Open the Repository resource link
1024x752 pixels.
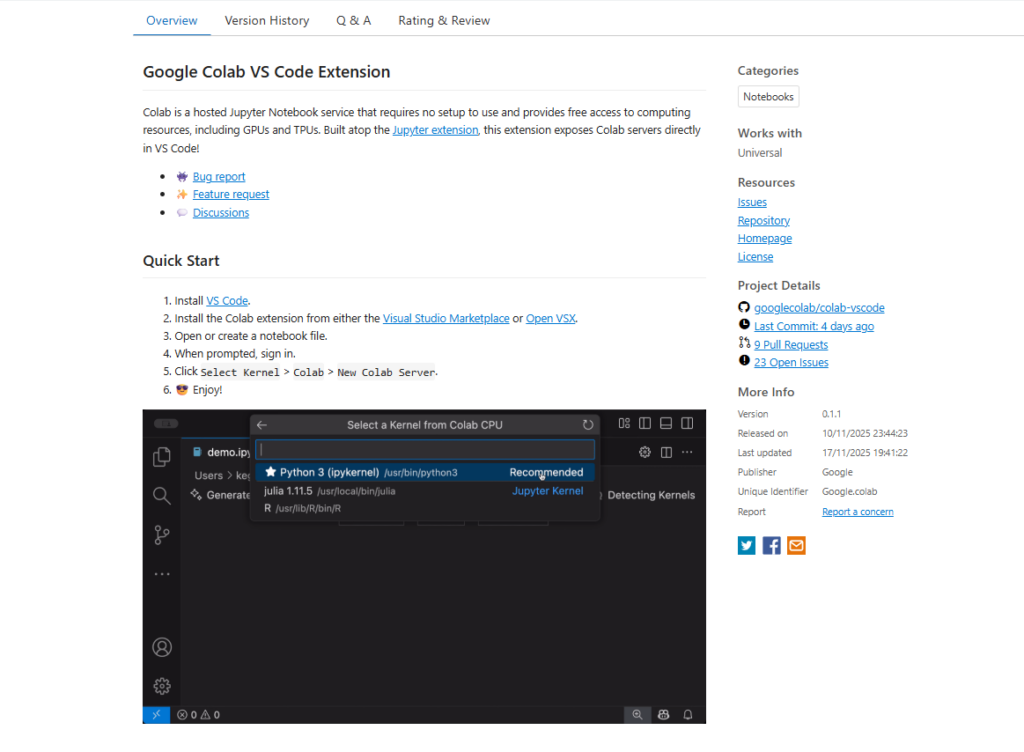coord(763,221)
